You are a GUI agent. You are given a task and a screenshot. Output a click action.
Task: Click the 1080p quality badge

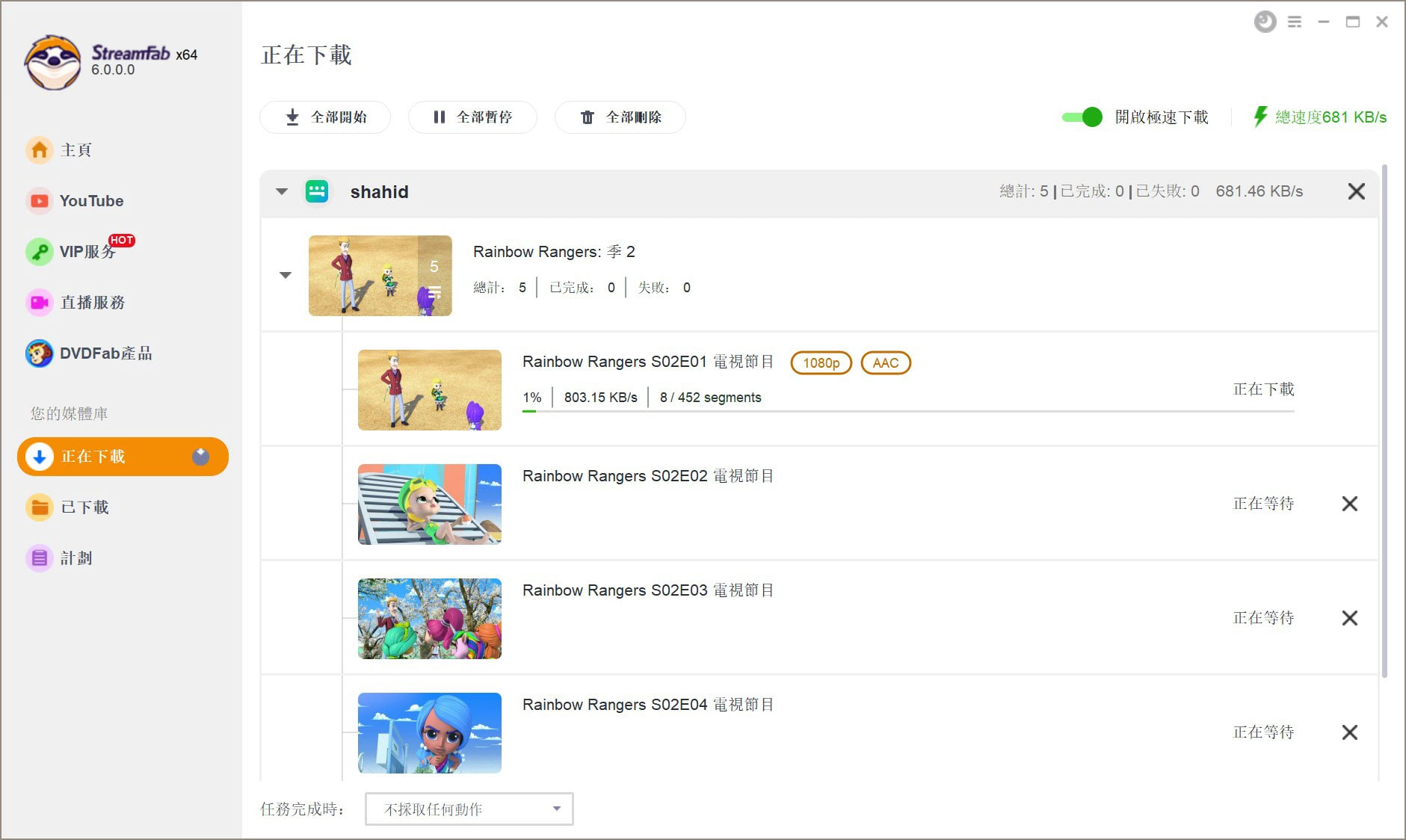coord(821,363)
